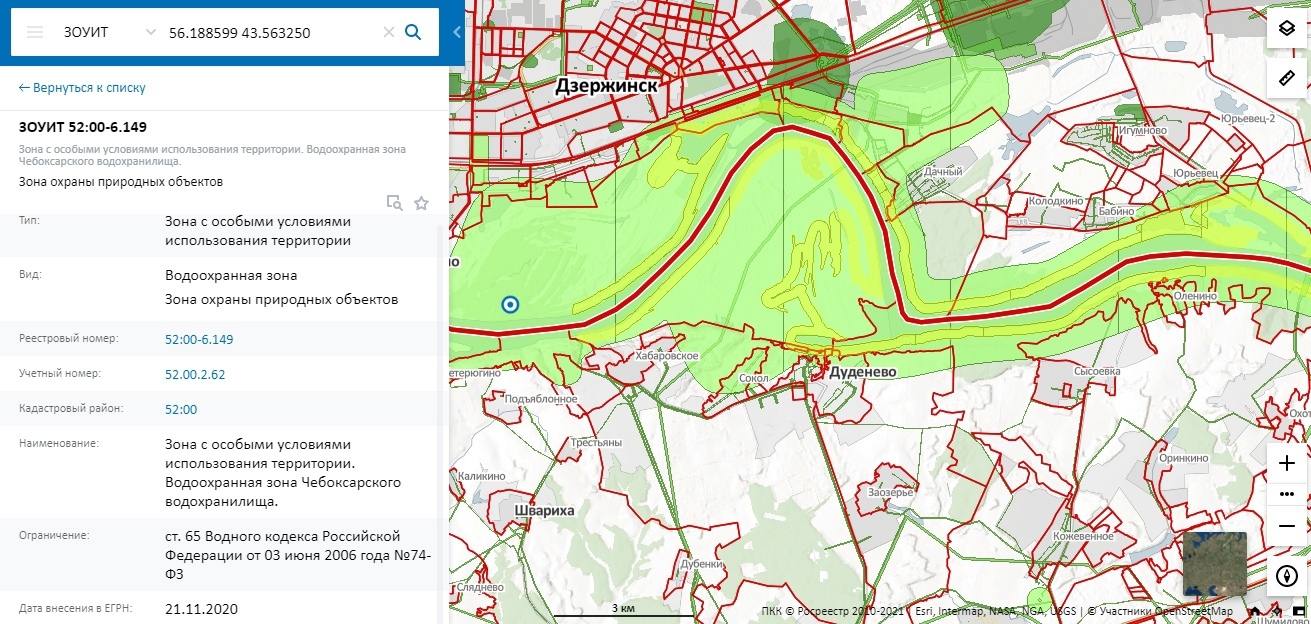
Task: Expand the ЗОУИТ object type dropdown
Action: pyautogui.click(x=151, y=32)
